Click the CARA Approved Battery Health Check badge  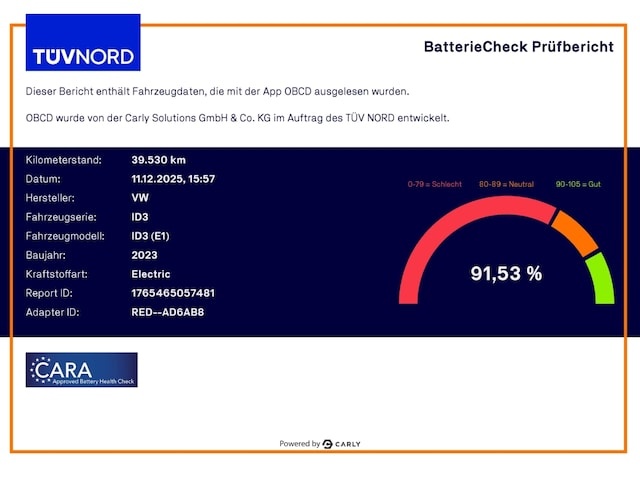click(x=82, y=370)
